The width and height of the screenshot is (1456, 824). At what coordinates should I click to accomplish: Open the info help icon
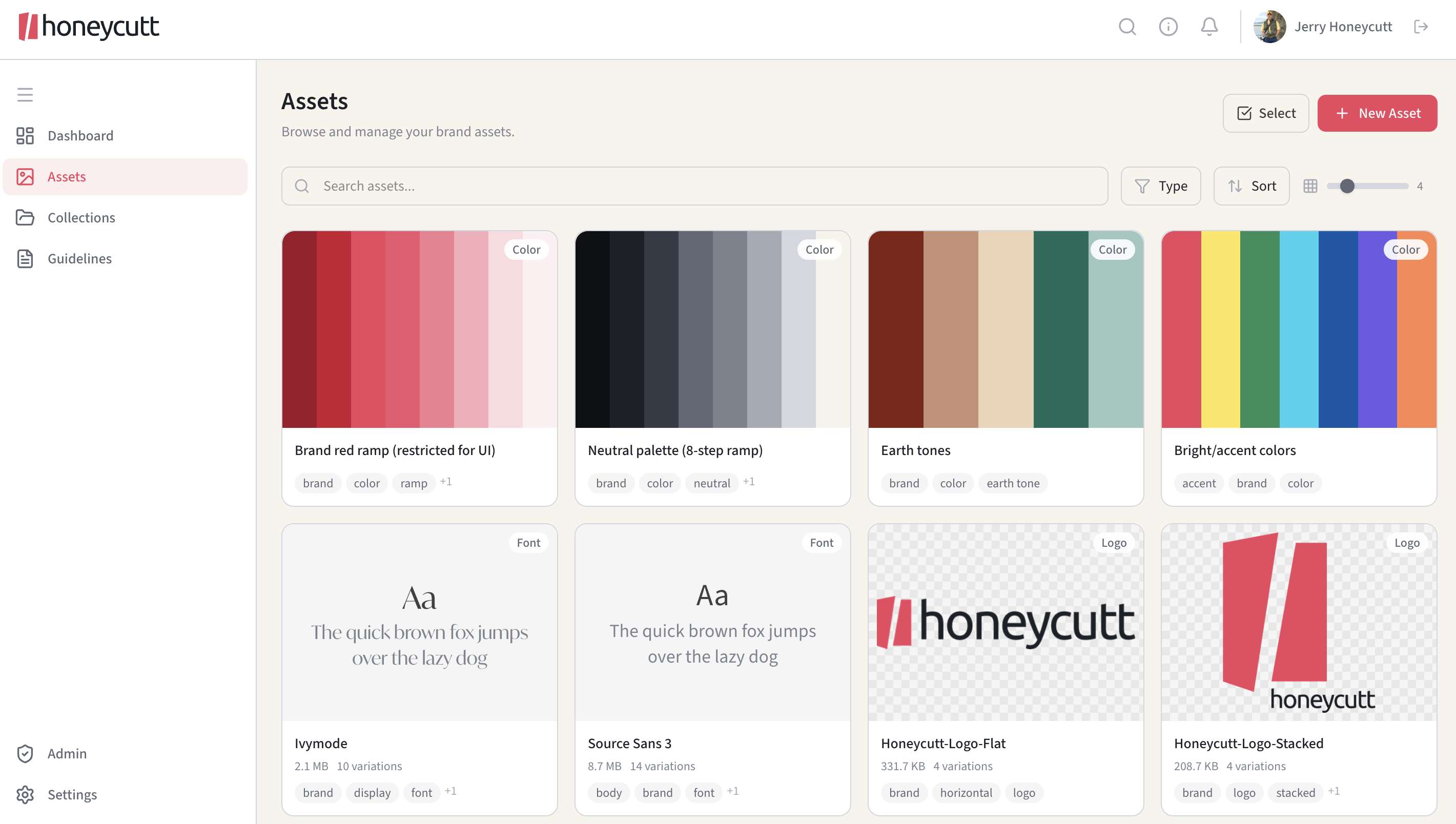pyautogui.click(x=1168, y=27)
